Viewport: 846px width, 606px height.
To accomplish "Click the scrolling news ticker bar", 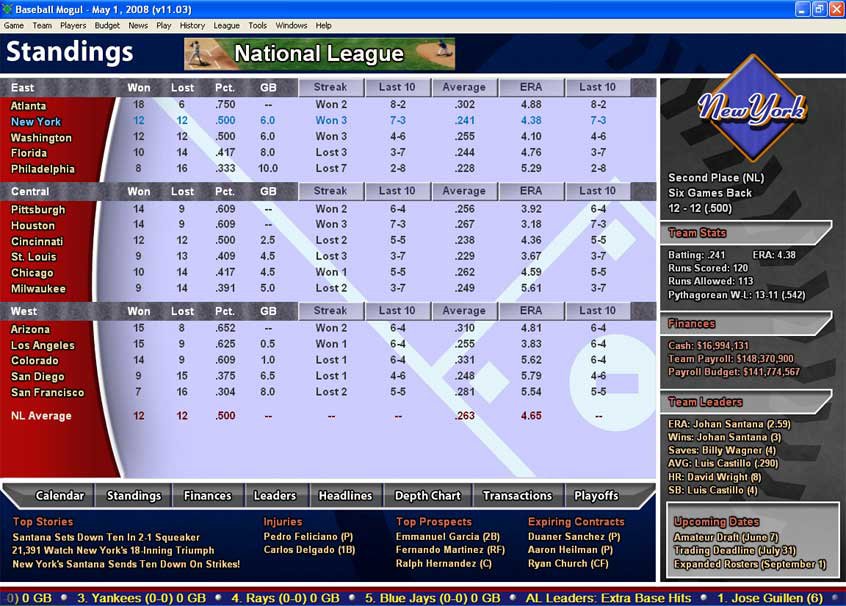I will coord(423,597).
